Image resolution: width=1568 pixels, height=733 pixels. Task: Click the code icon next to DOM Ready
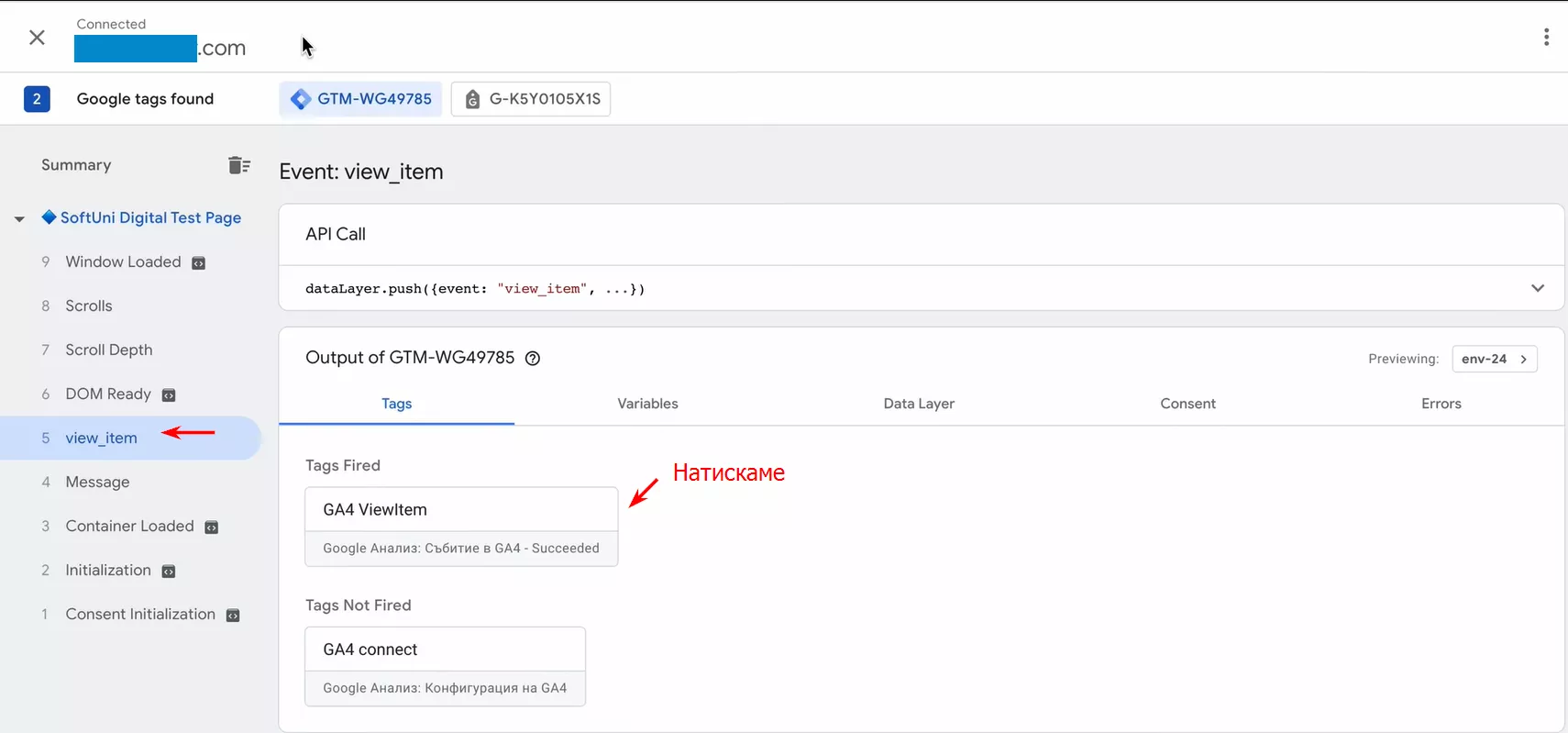(x=169, y=395)
